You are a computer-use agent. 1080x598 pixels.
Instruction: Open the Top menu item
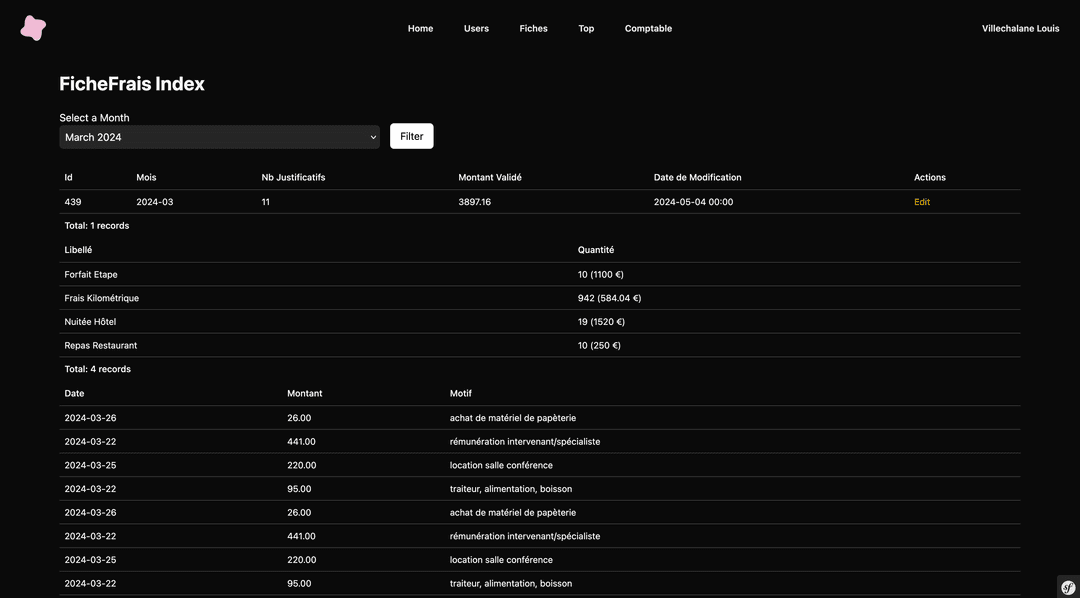tap(586, 29)
